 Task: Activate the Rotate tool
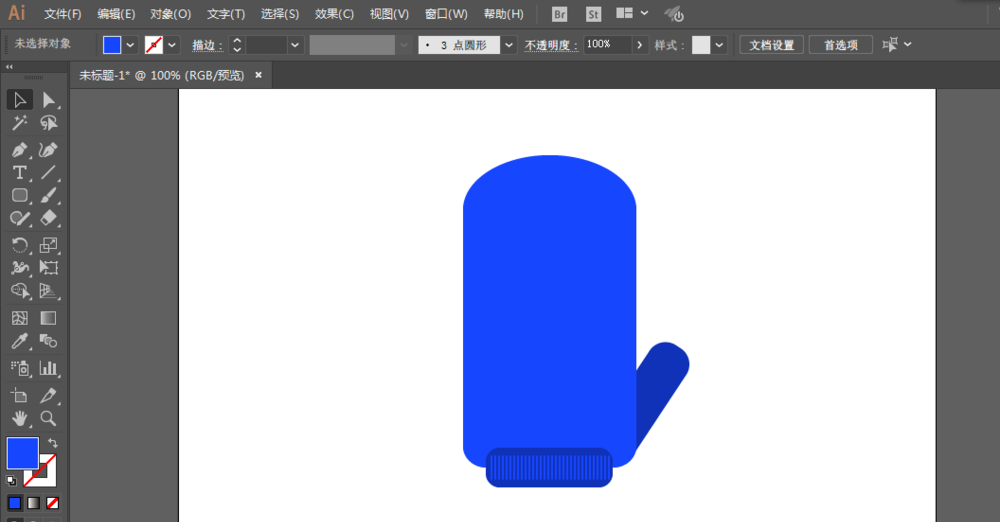20,245
